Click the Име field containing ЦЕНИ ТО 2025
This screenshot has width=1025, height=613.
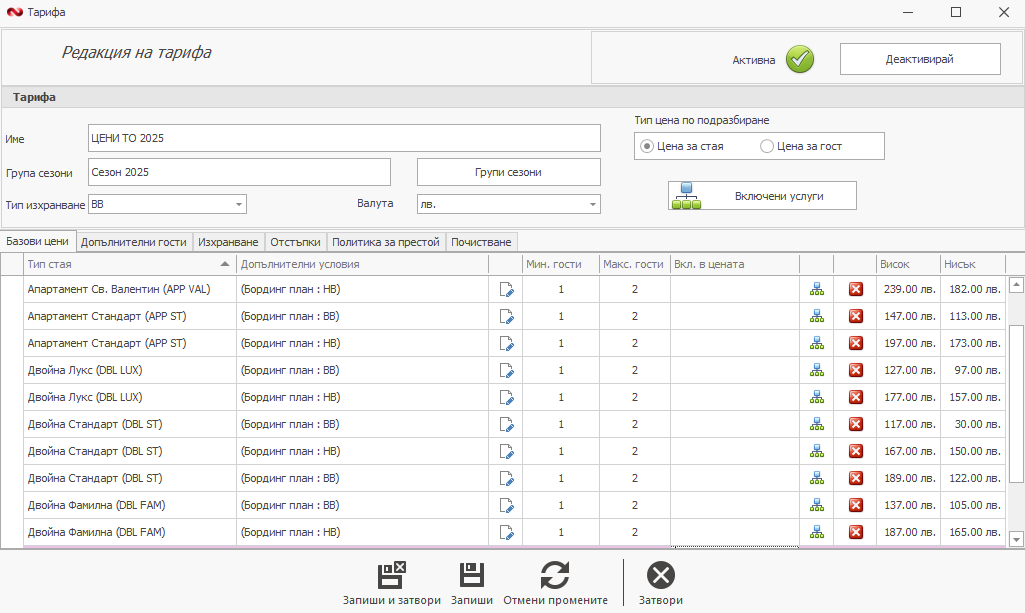pyautogui.click(x=344, y=138)
